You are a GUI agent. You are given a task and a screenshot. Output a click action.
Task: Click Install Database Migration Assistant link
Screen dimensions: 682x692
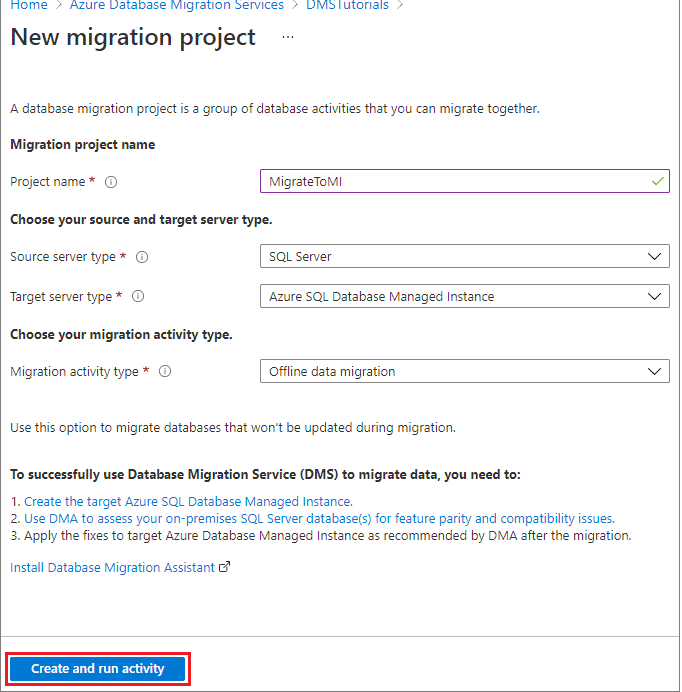pos(112,567)
